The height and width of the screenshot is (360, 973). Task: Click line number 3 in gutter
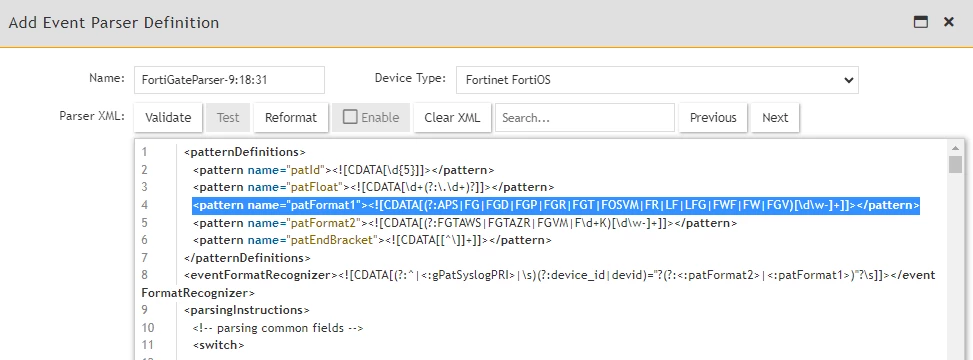click(145, 187)
